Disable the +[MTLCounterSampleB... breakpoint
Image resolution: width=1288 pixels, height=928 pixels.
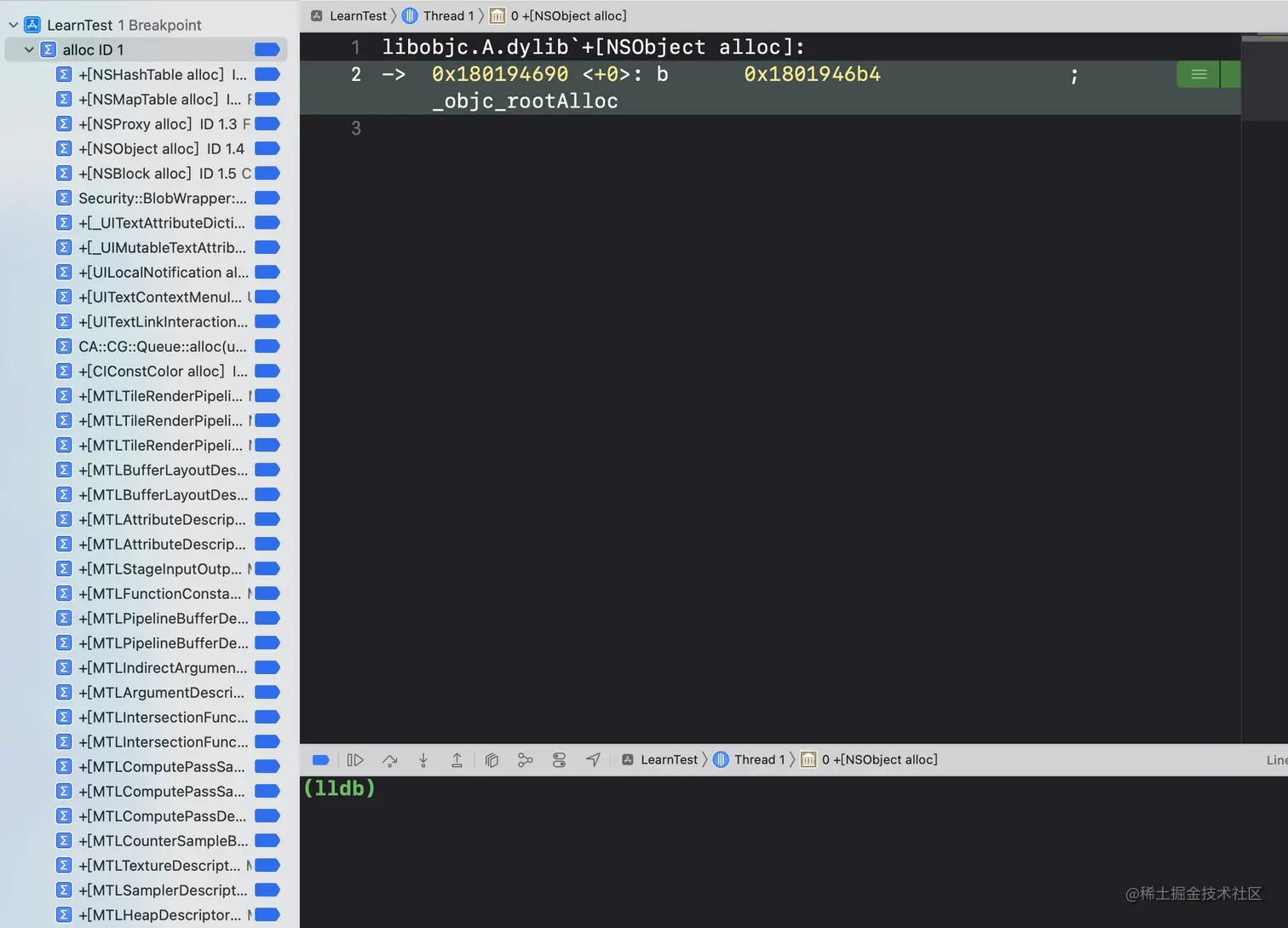point(267,840)
